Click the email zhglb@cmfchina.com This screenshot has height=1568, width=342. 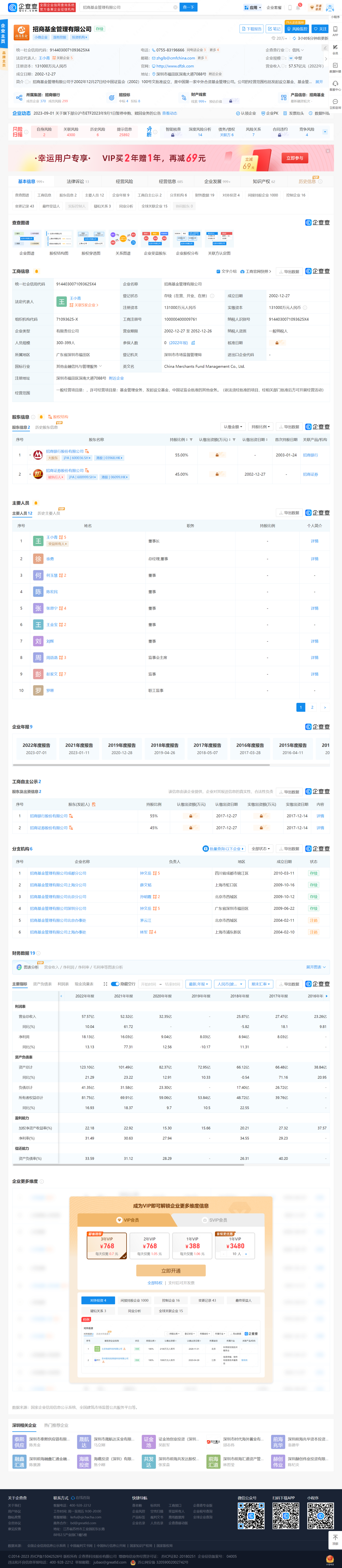176,58
